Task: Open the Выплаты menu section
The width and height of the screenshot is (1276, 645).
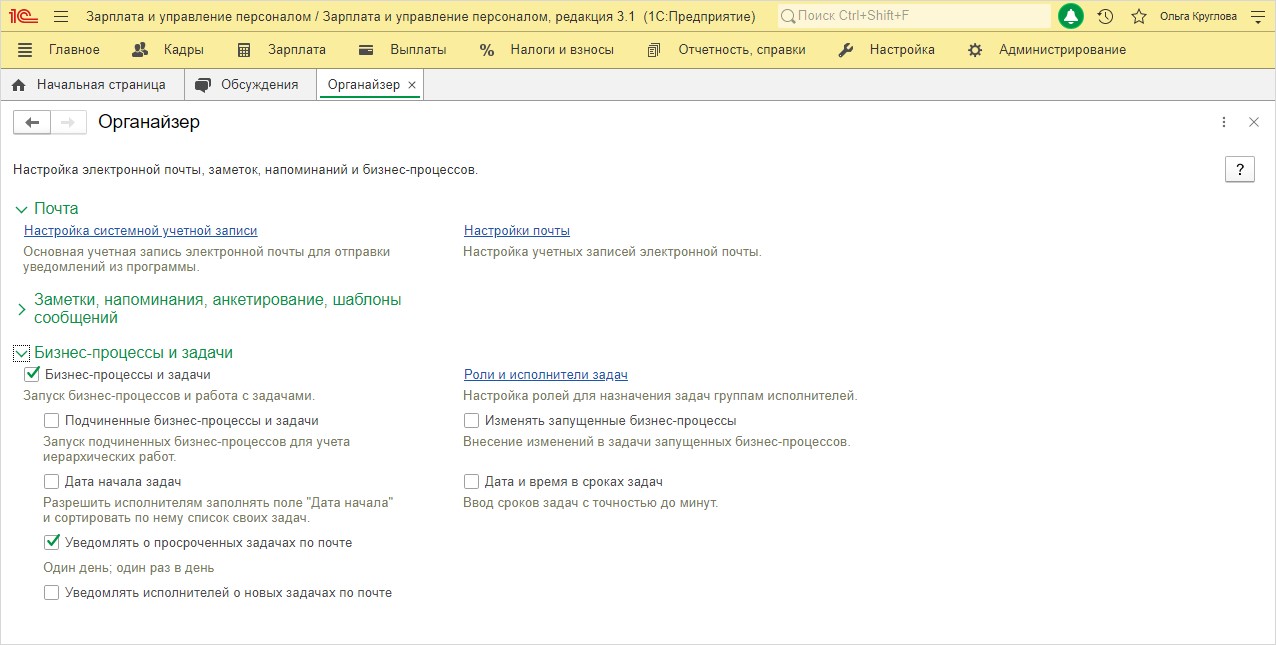Action: pos(418,50)
